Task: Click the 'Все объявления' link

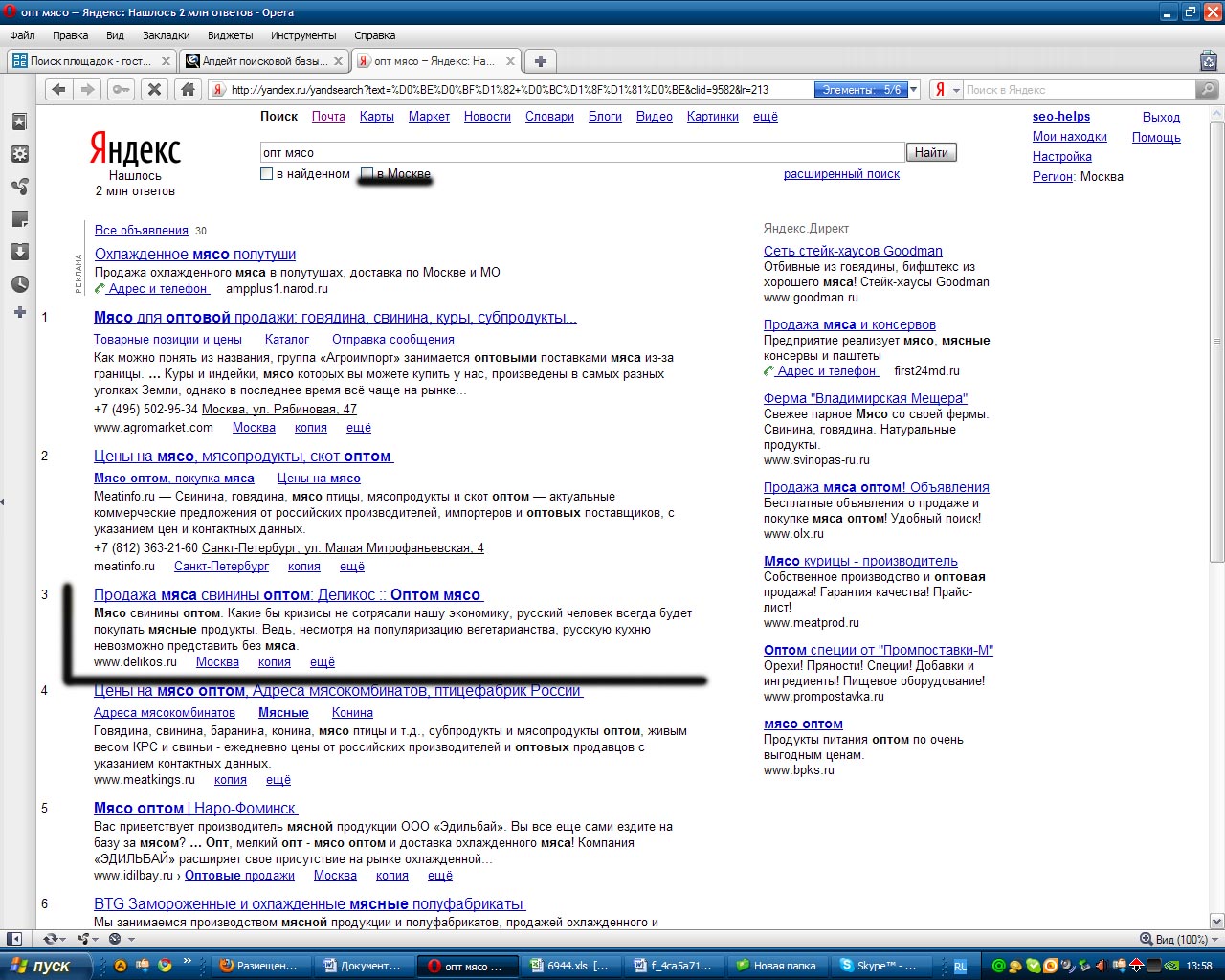Action: pyautogui.click(x=142, y=230)
